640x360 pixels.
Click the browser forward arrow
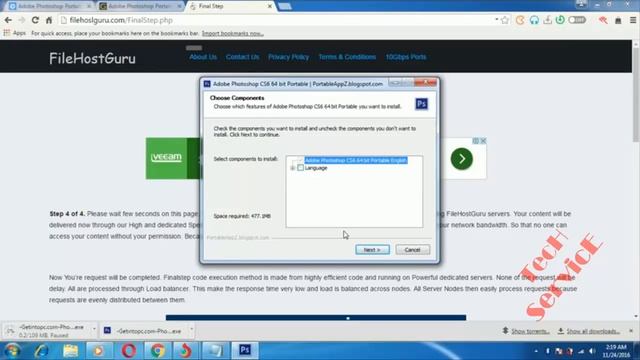[x=22, y=20]
